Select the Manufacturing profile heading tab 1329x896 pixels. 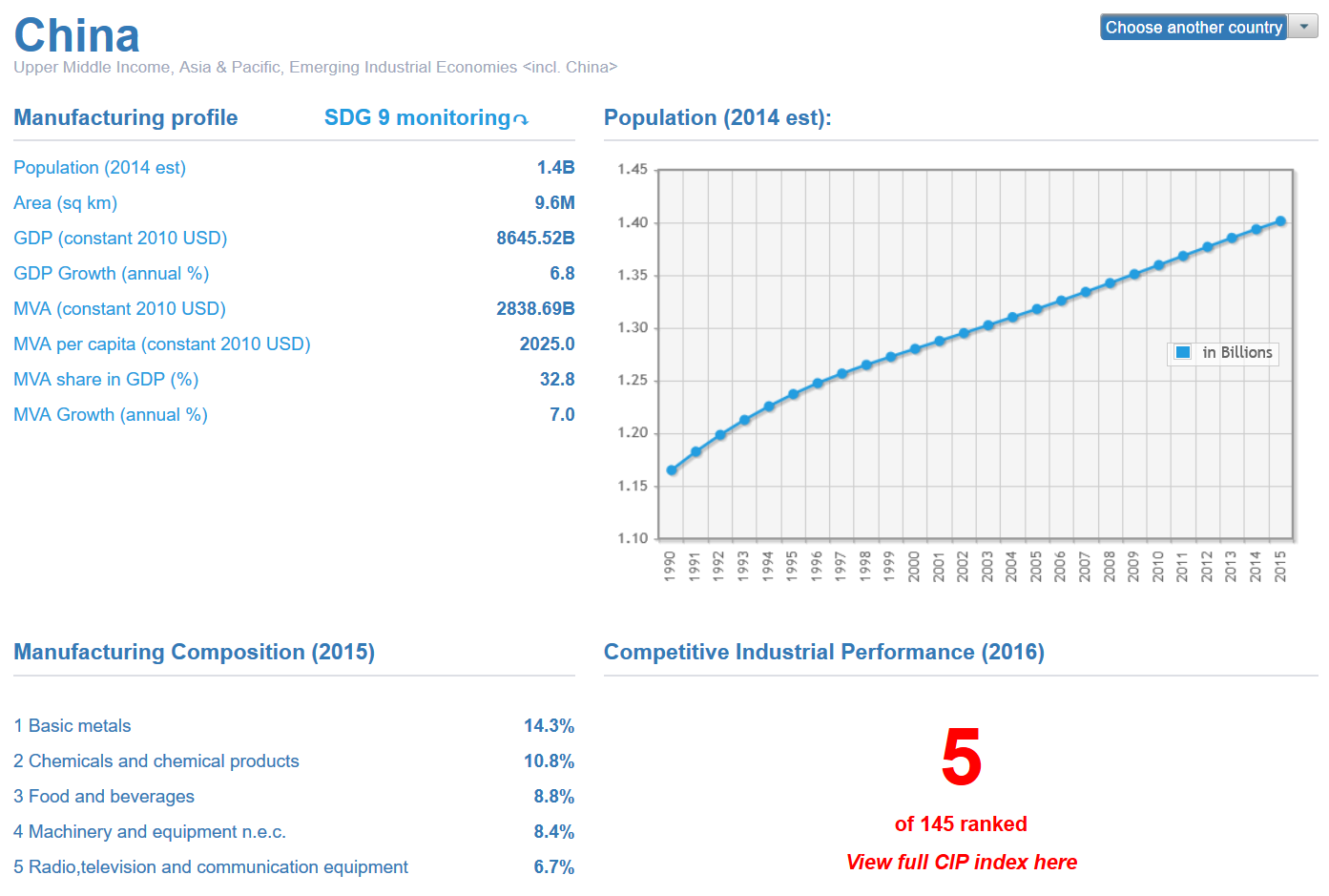click(126, 117)
